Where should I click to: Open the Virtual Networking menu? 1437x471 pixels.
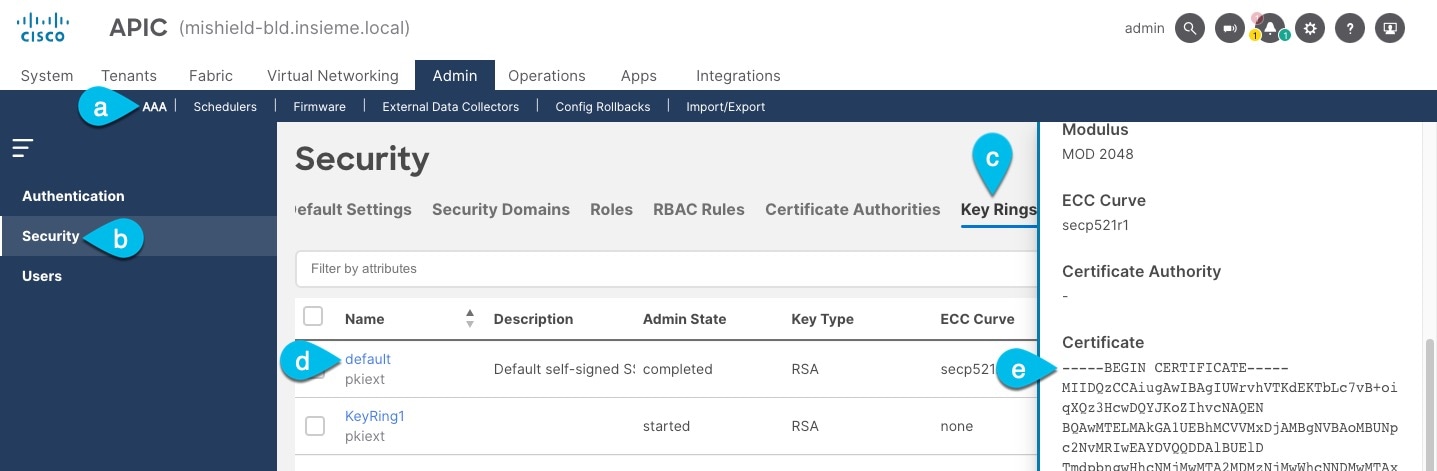333,75
